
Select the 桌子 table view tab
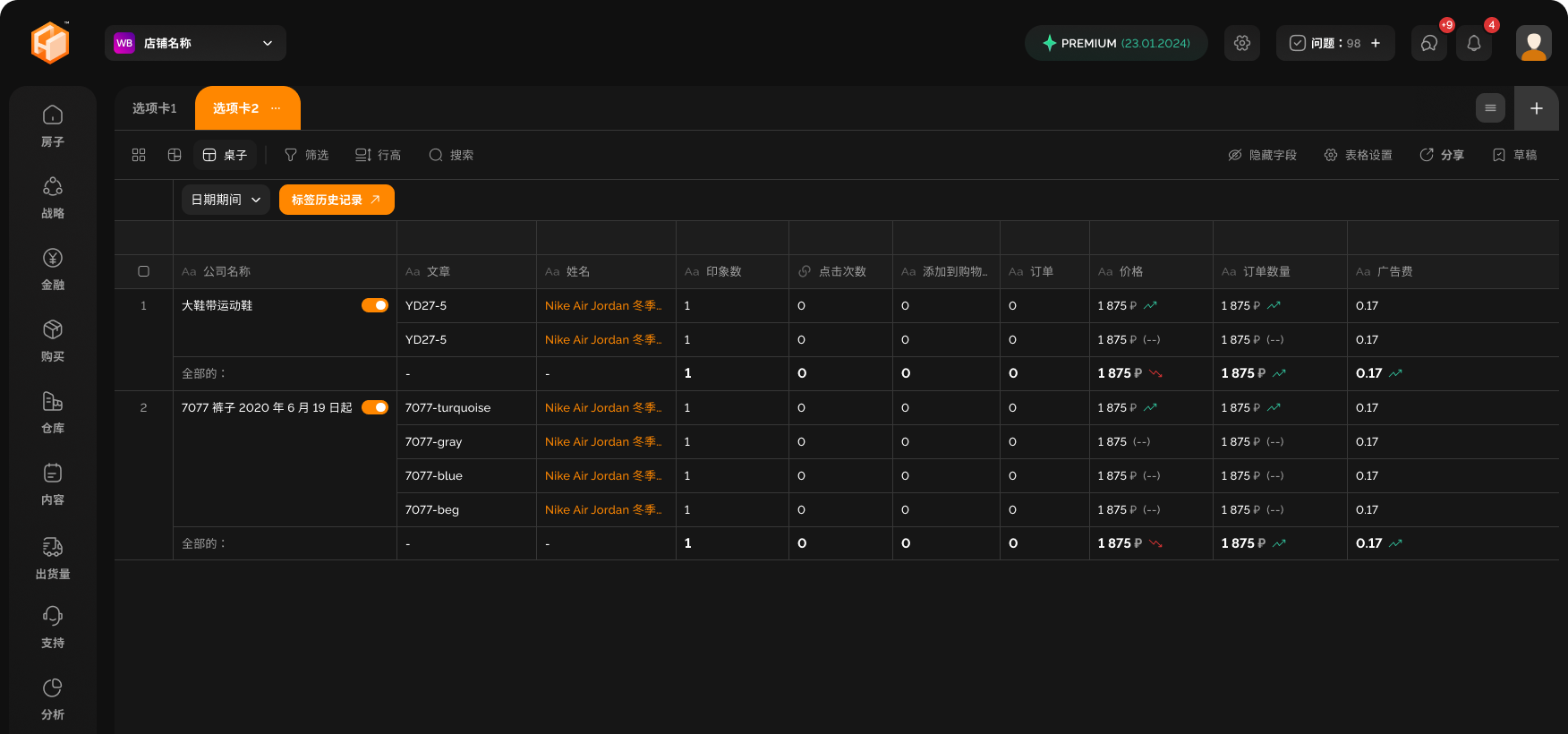pos(225,155)
